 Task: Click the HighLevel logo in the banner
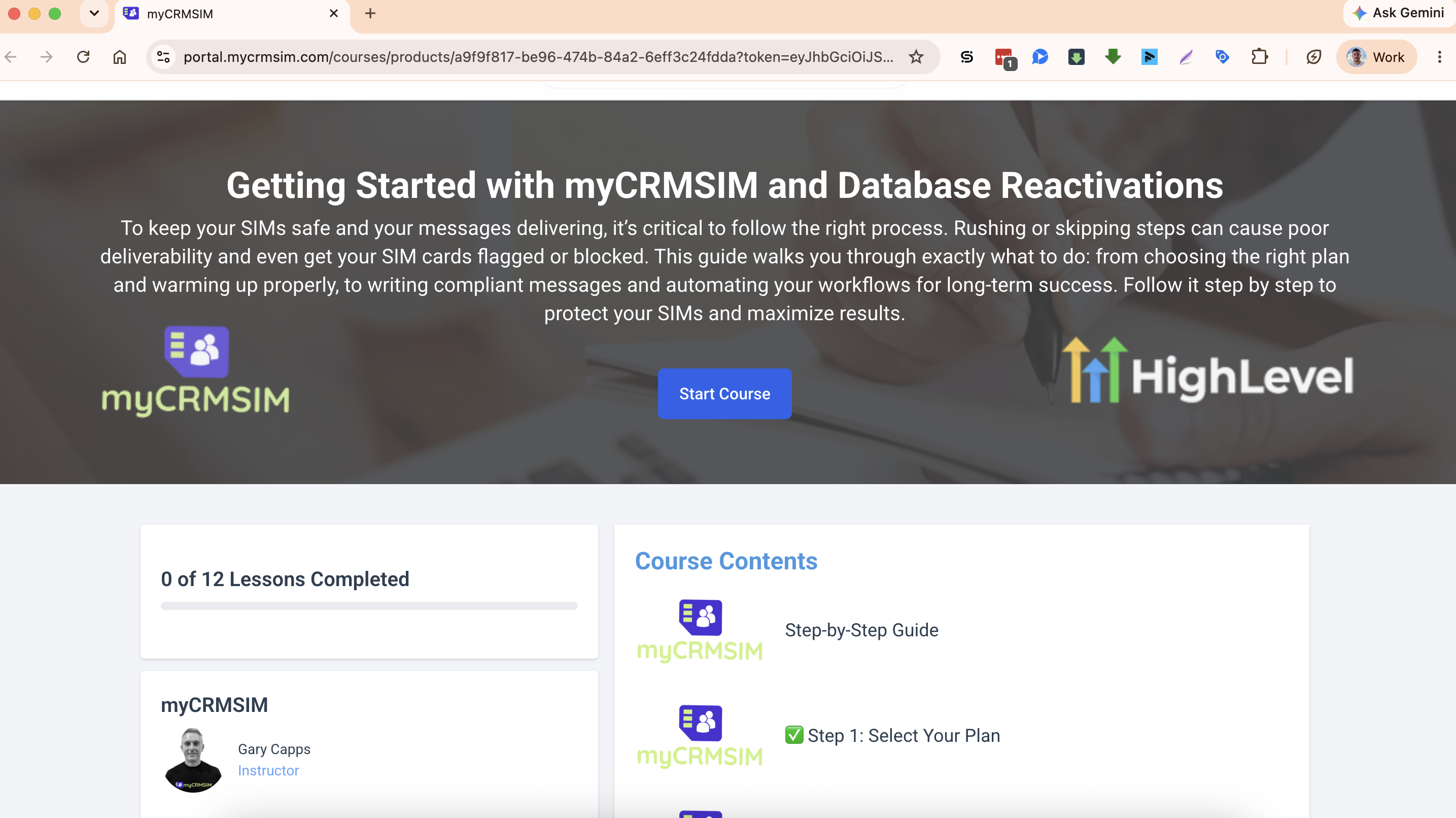[1207, 370]
